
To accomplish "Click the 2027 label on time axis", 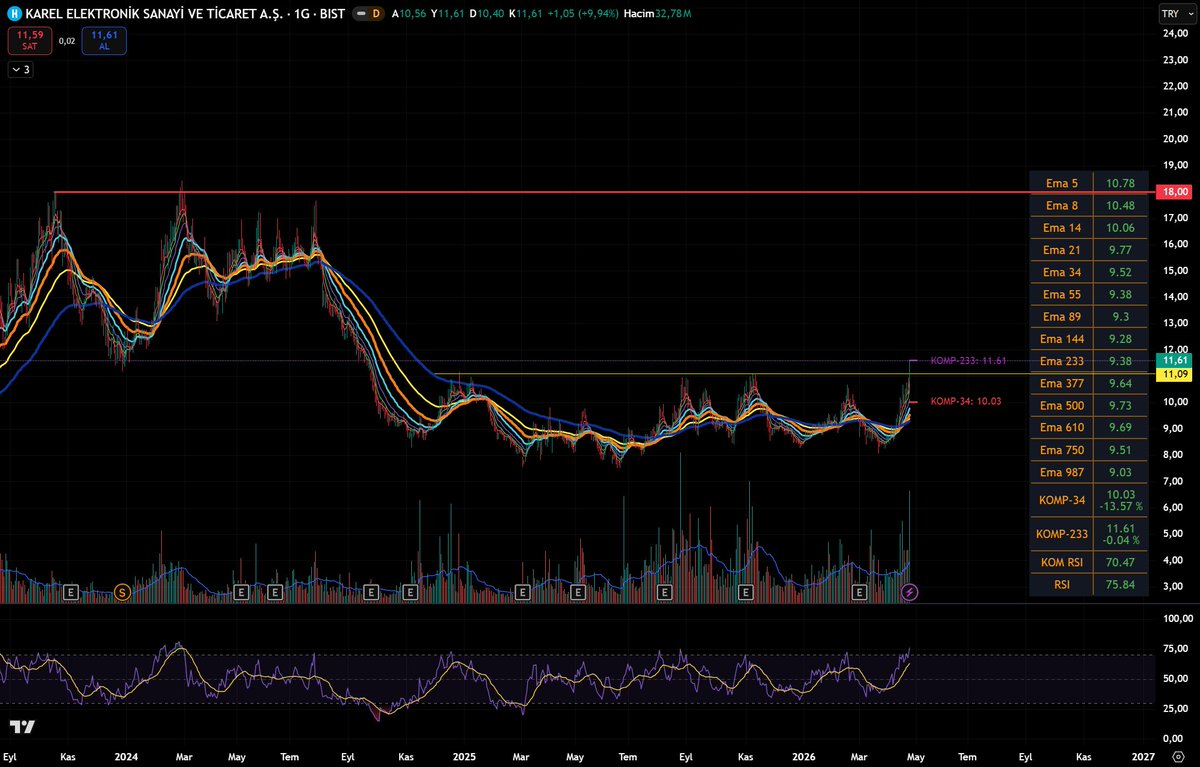I will (x=1143, y=758).
